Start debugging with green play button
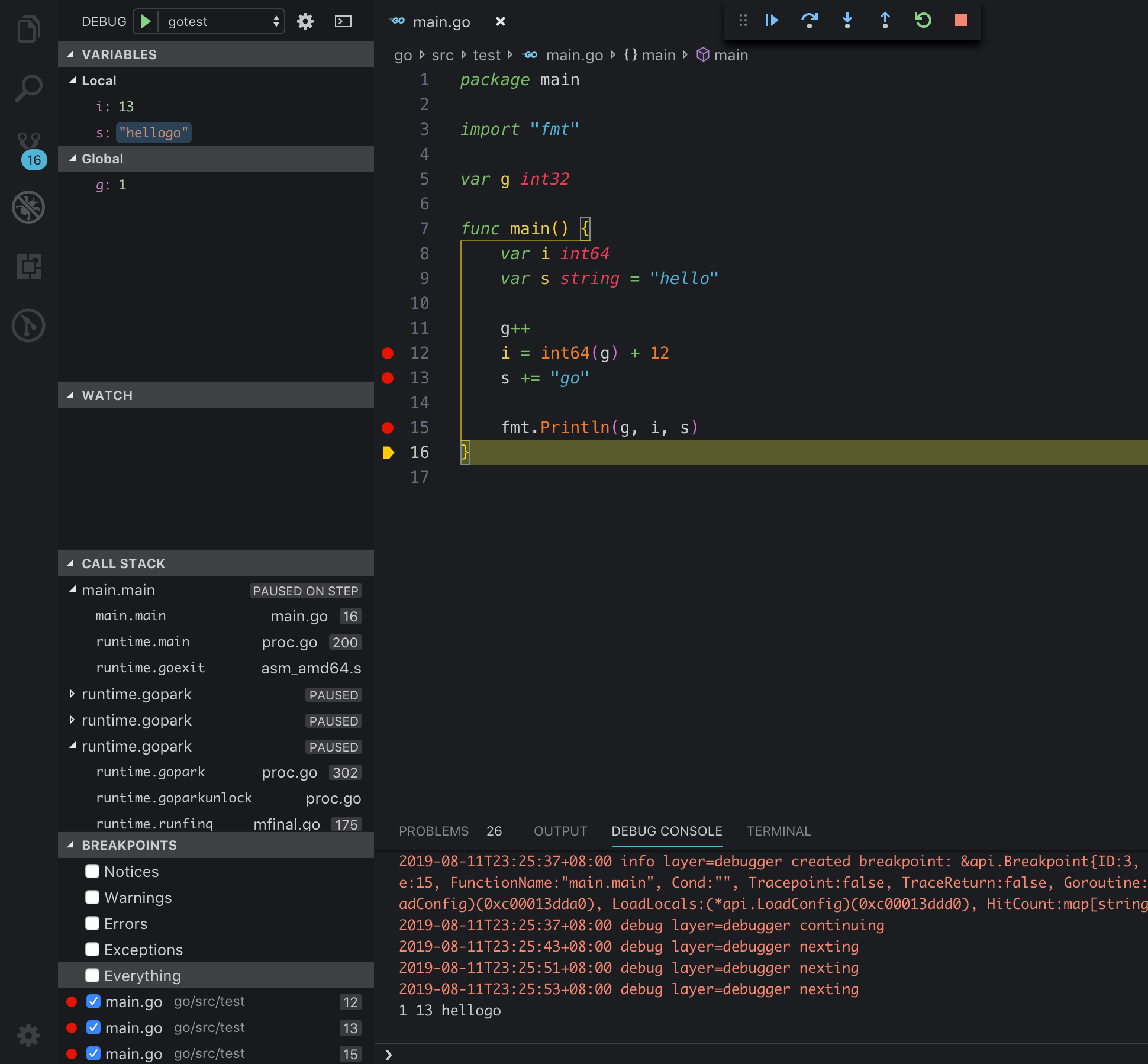 (x=146, y=21)
